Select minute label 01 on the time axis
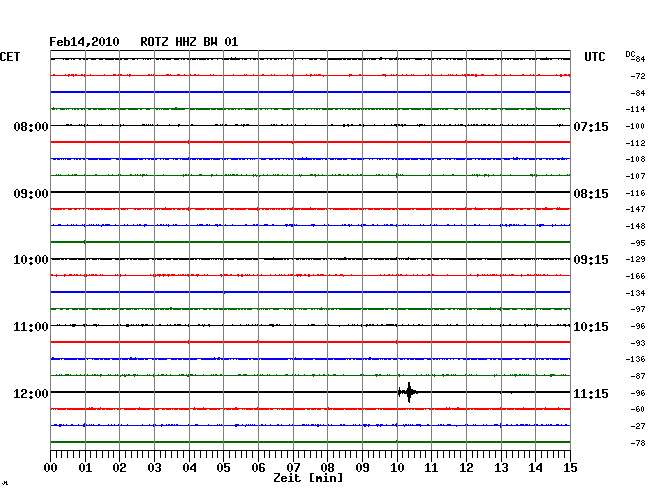 point(85,468)
